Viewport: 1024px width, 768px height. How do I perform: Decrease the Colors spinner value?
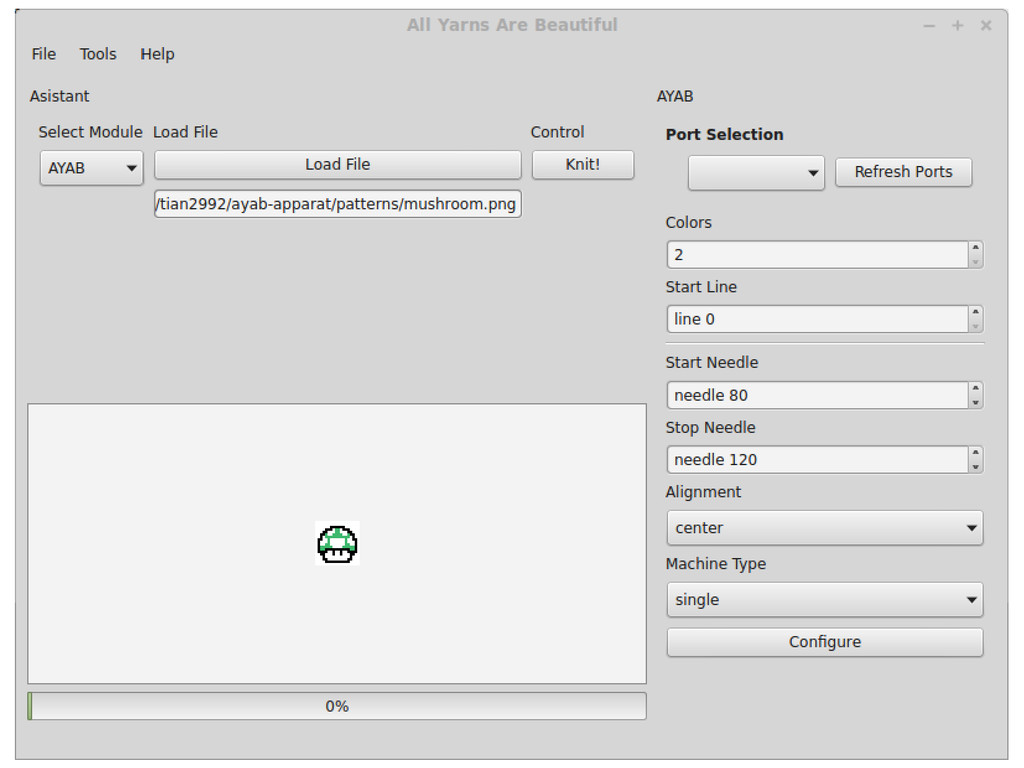(x=975, y=261)
